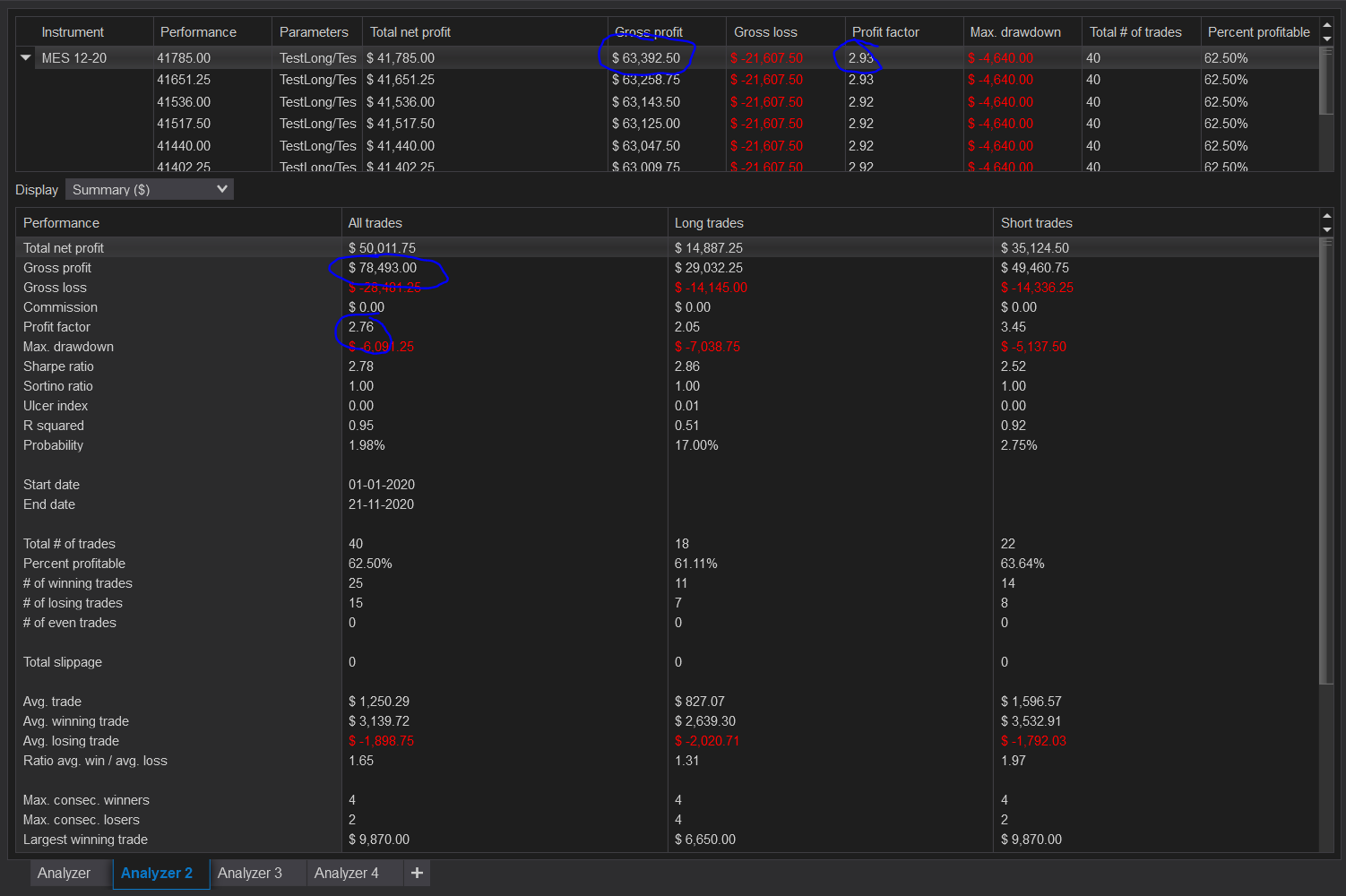Click the Ulcer index row label

coord(56,406)
